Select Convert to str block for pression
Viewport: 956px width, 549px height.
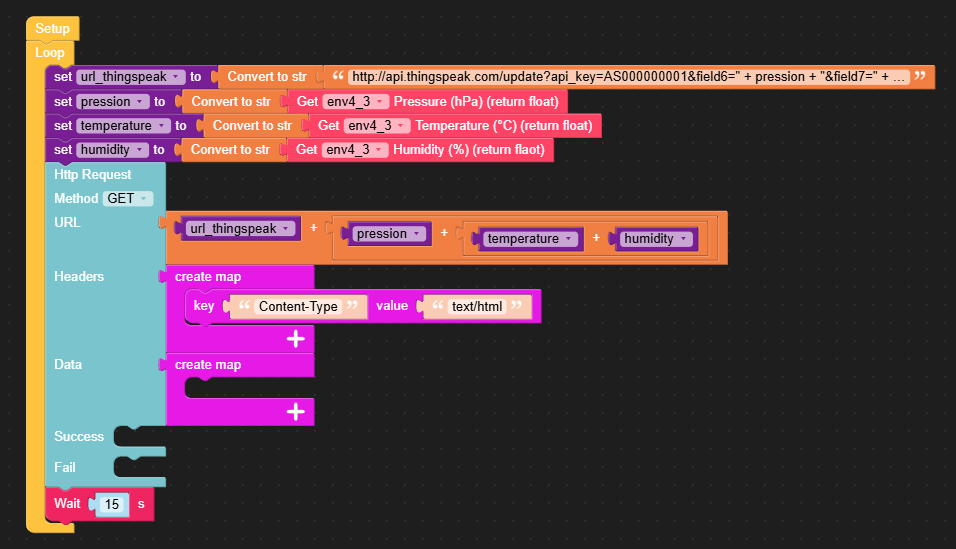pyautogui.click(x=231, y=101)
